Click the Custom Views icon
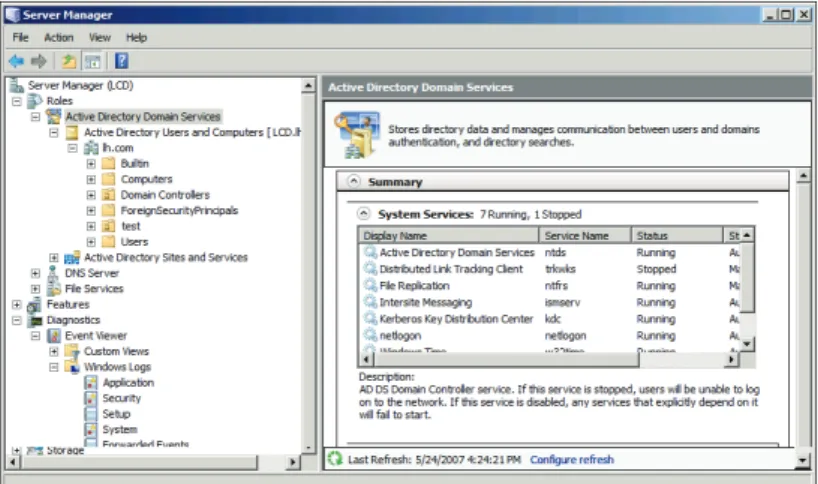The image size is (818, 484). (x=72, y=351)
